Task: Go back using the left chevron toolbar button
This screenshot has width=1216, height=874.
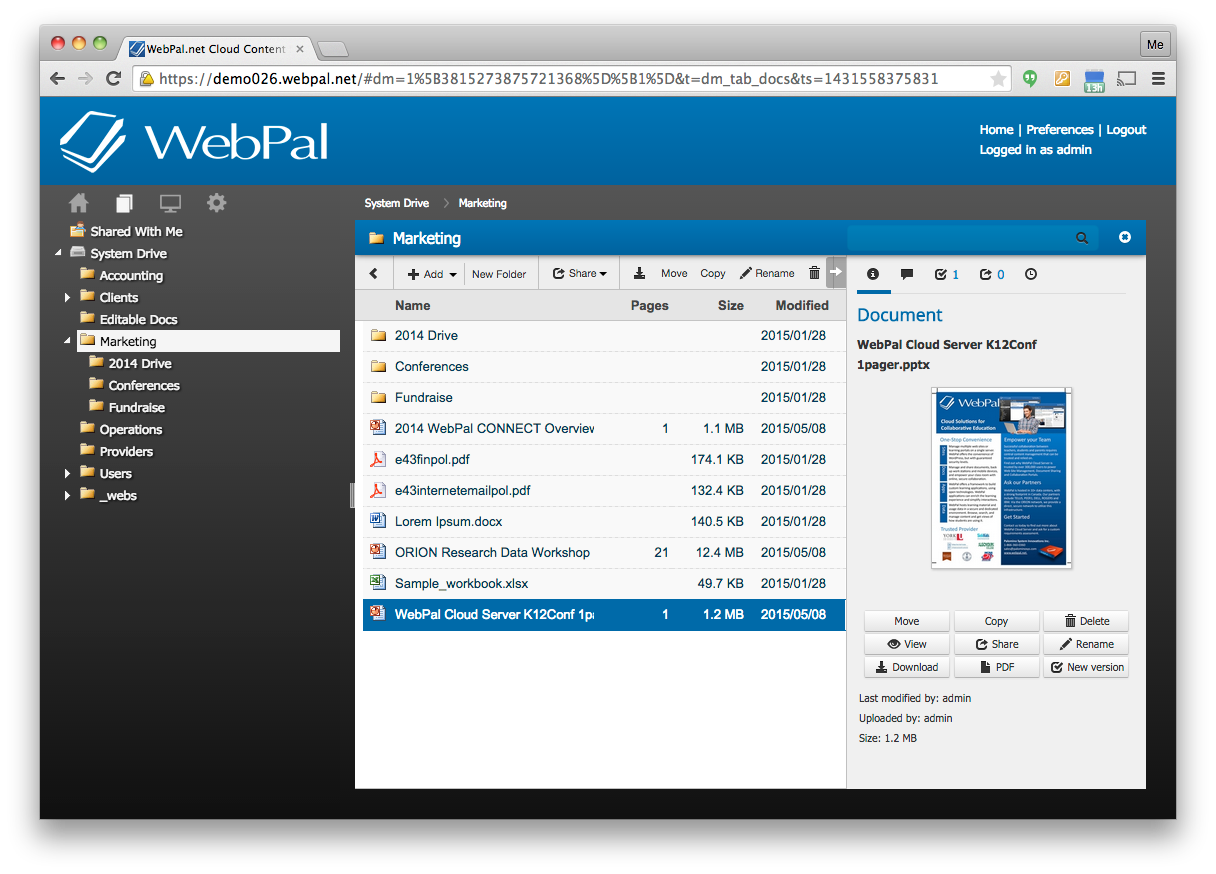Action: coord(374,273)
